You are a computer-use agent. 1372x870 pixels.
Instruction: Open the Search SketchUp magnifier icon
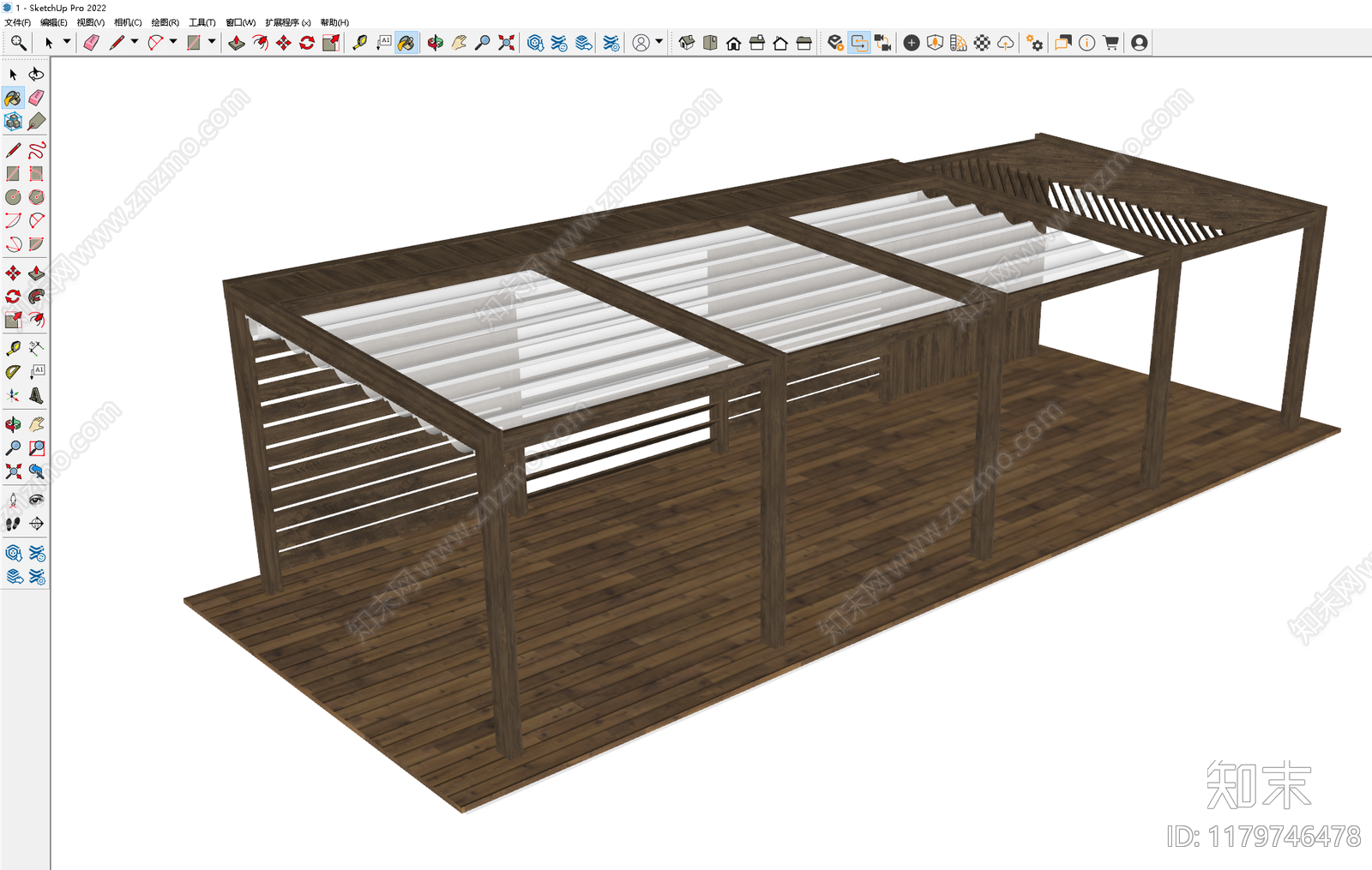[x=18, y=43]
